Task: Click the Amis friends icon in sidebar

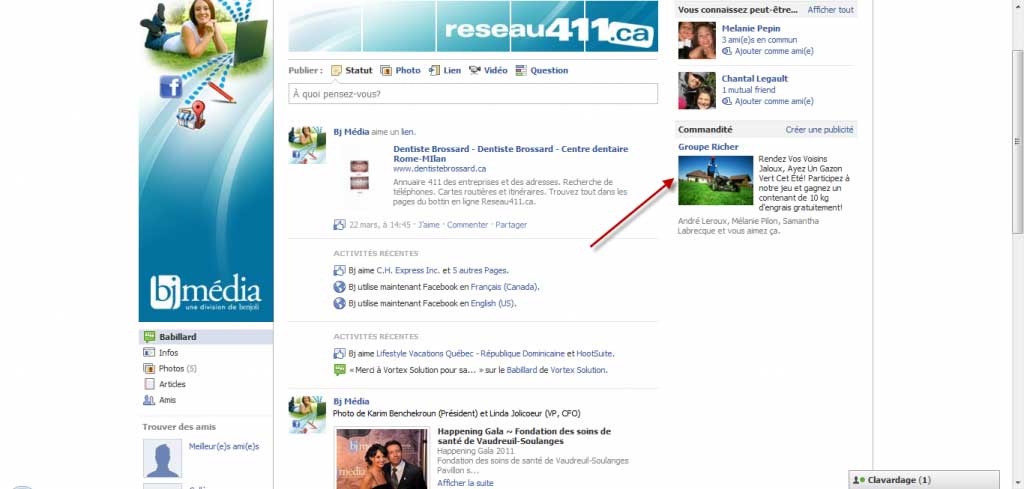Action: (x=150, y=400)
